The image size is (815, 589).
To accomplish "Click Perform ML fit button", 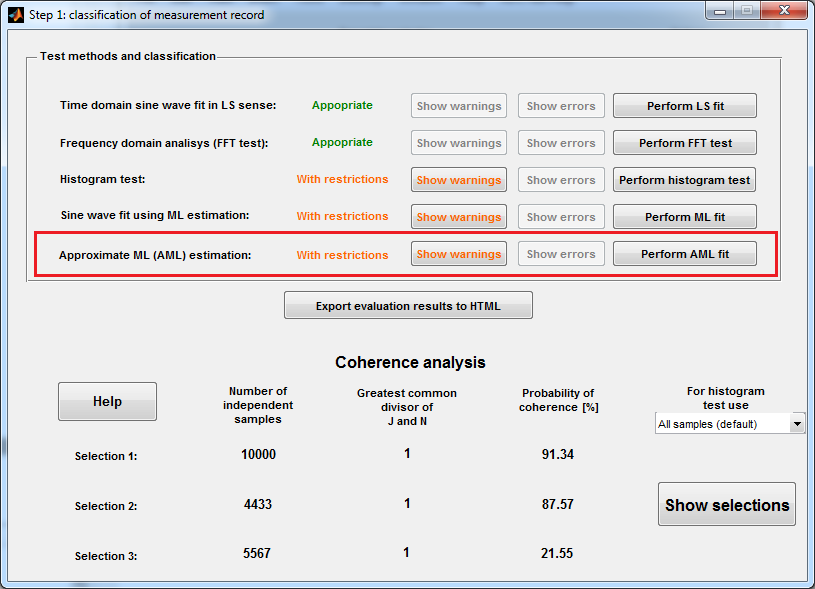I will (685, 217).
